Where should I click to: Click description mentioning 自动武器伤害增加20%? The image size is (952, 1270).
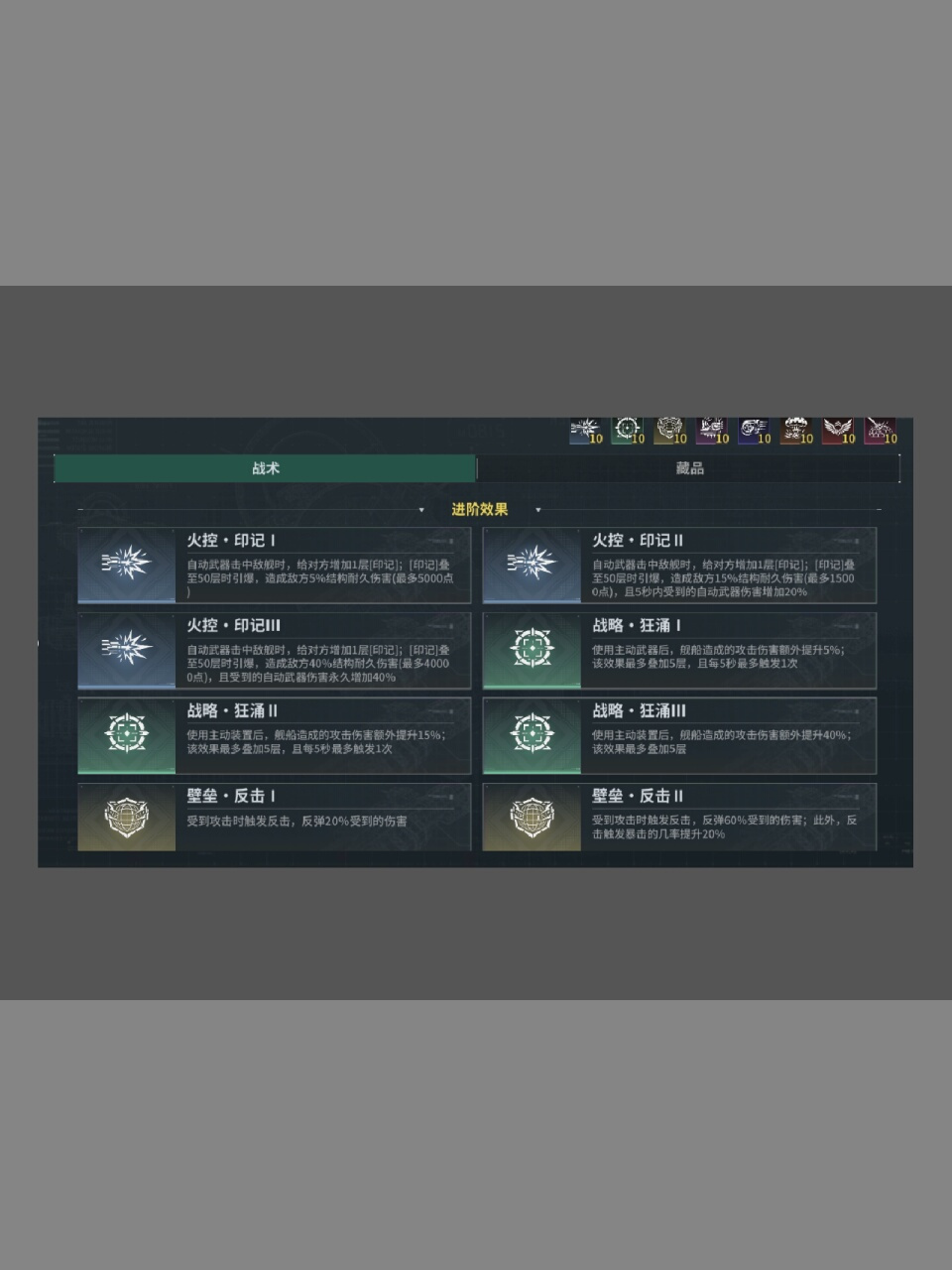click(724, 577)
